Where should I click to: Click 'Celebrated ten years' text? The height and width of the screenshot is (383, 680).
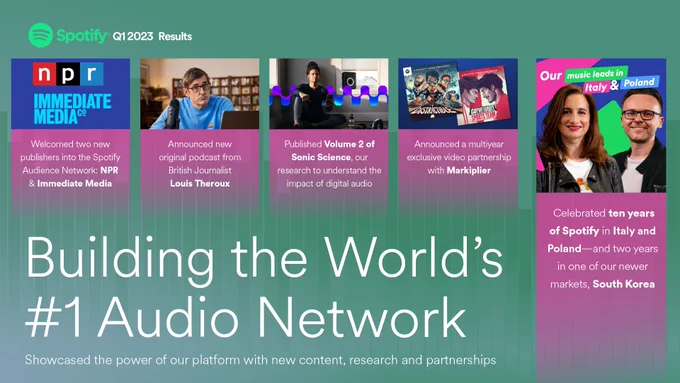tap(604, 213)
